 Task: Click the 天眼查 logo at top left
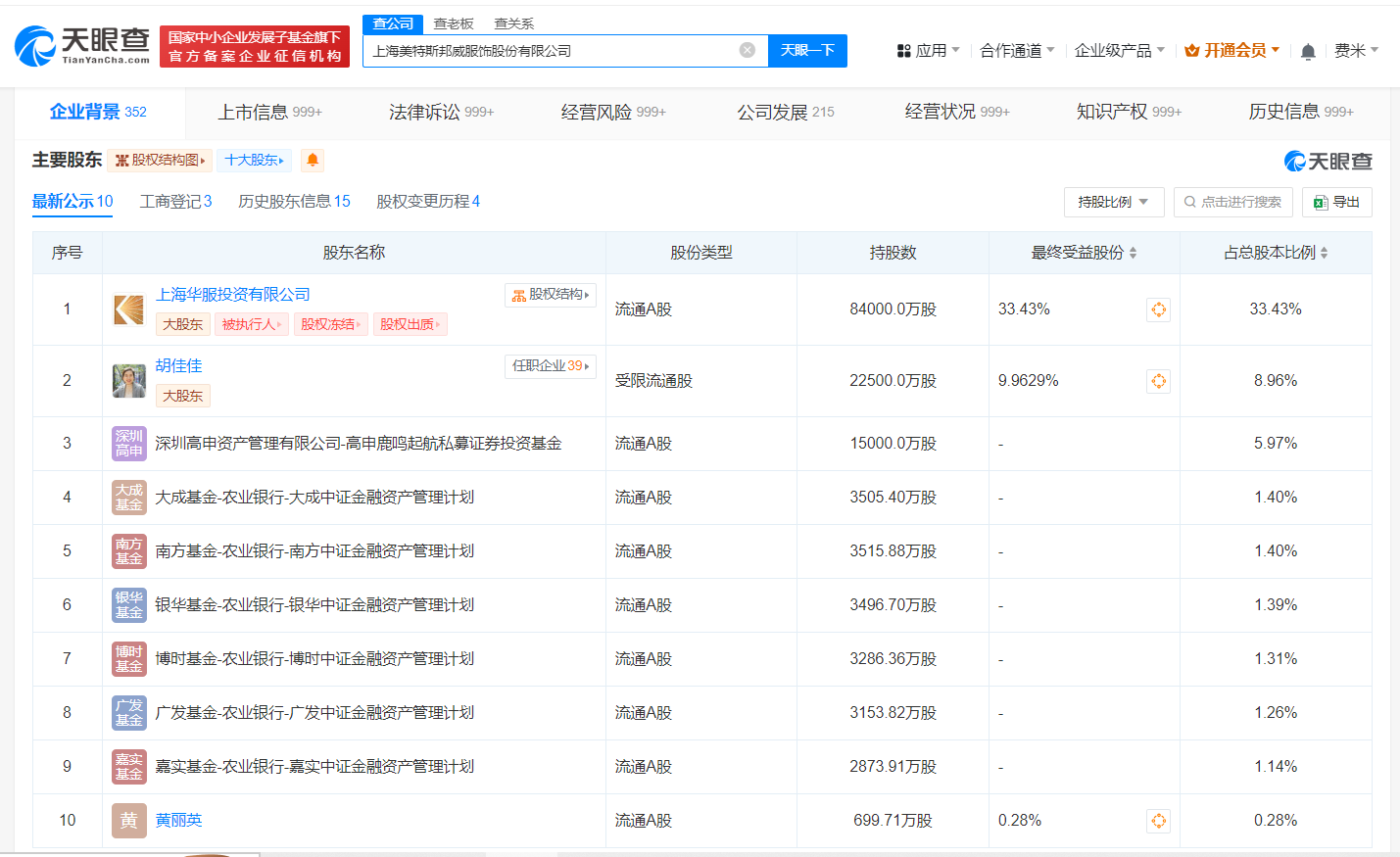(x=83, y=46)
